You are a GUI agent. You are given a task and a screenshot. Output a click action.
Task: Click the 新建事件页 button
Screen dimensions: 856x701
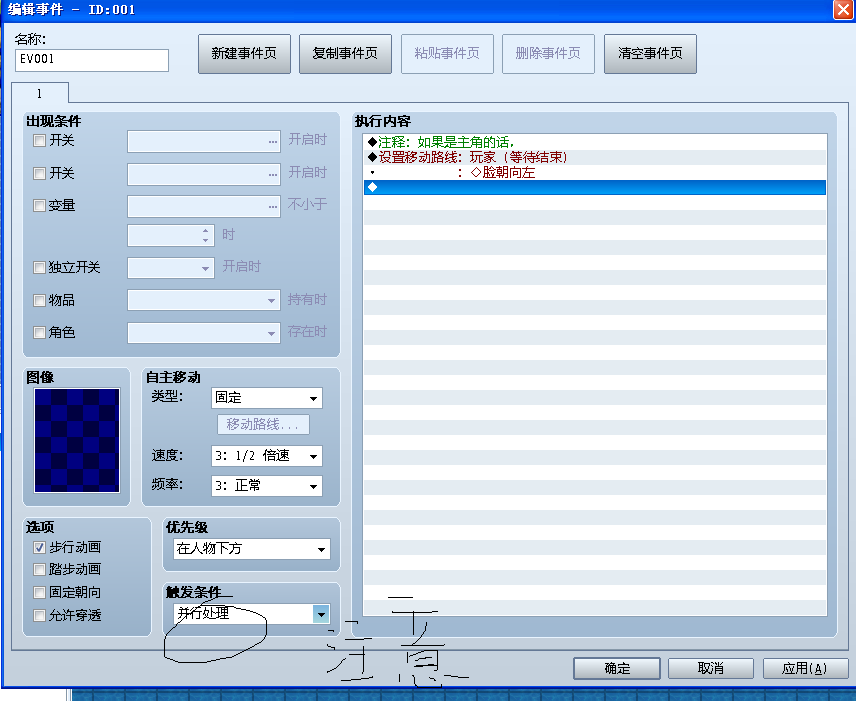point(244,54)
